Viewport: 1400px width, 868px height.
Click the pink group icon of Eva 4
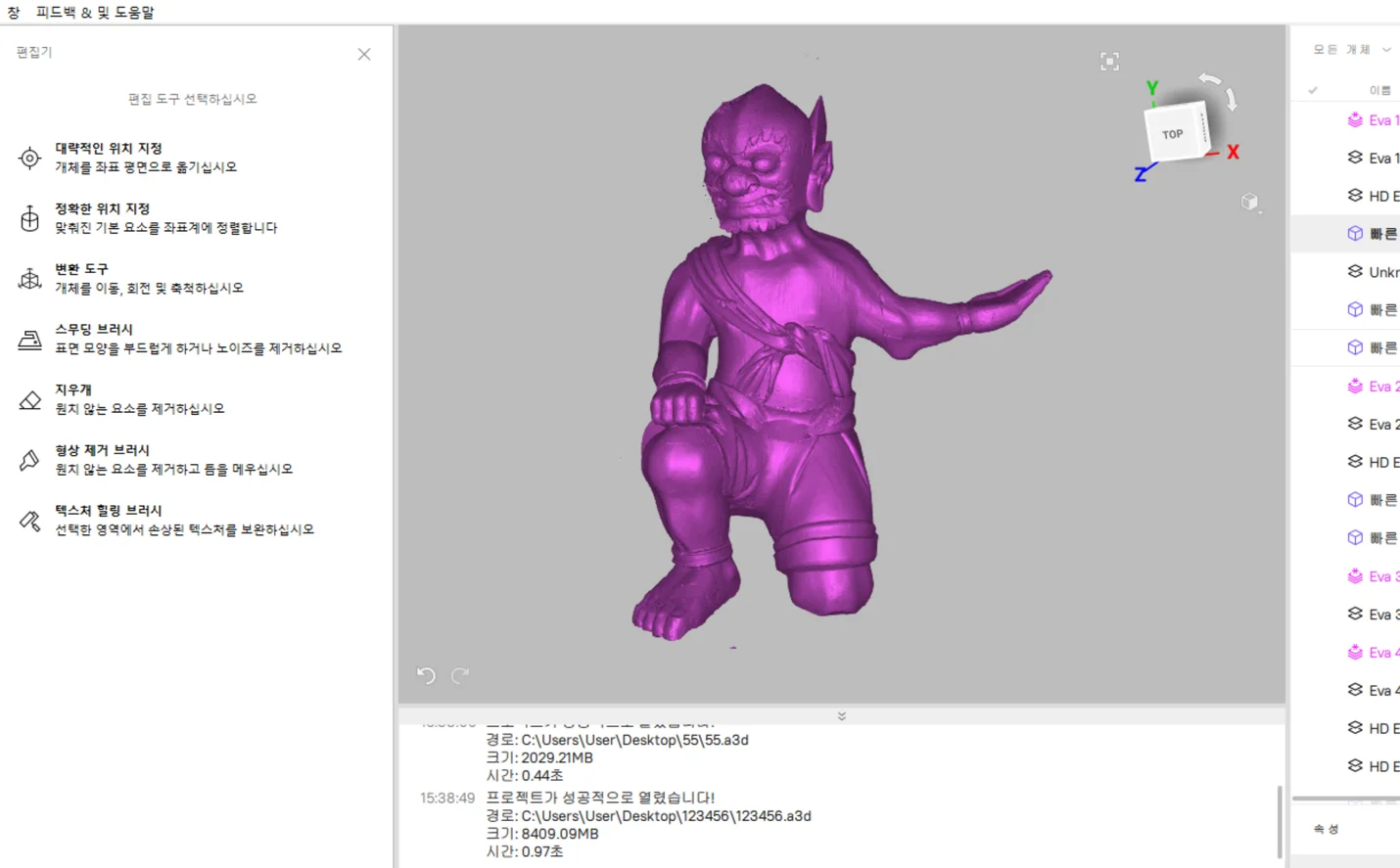click(x=1355, y=652)
